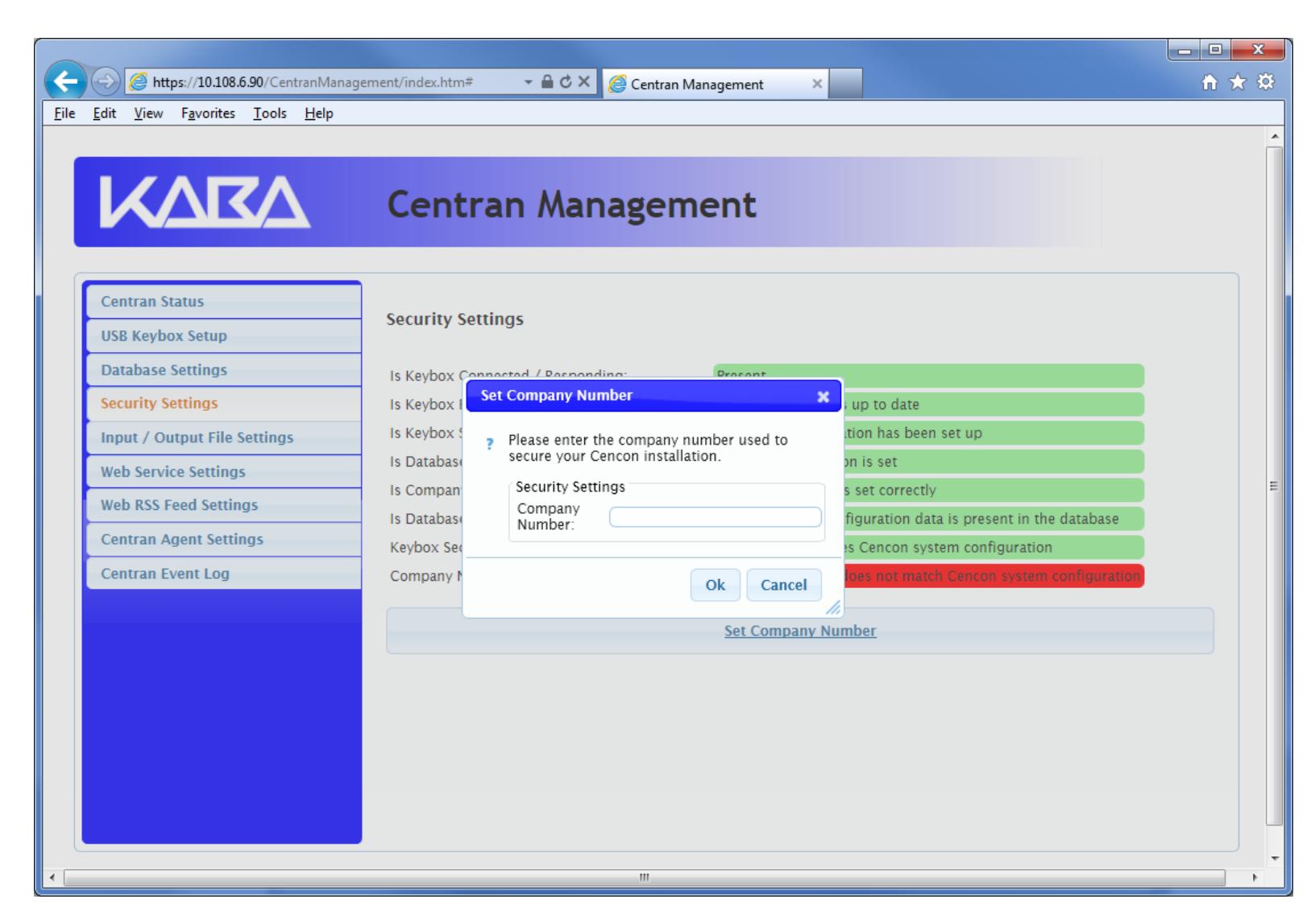Open Centran Agent Settings
This screenshot has height=924, width=1315.
223,539
